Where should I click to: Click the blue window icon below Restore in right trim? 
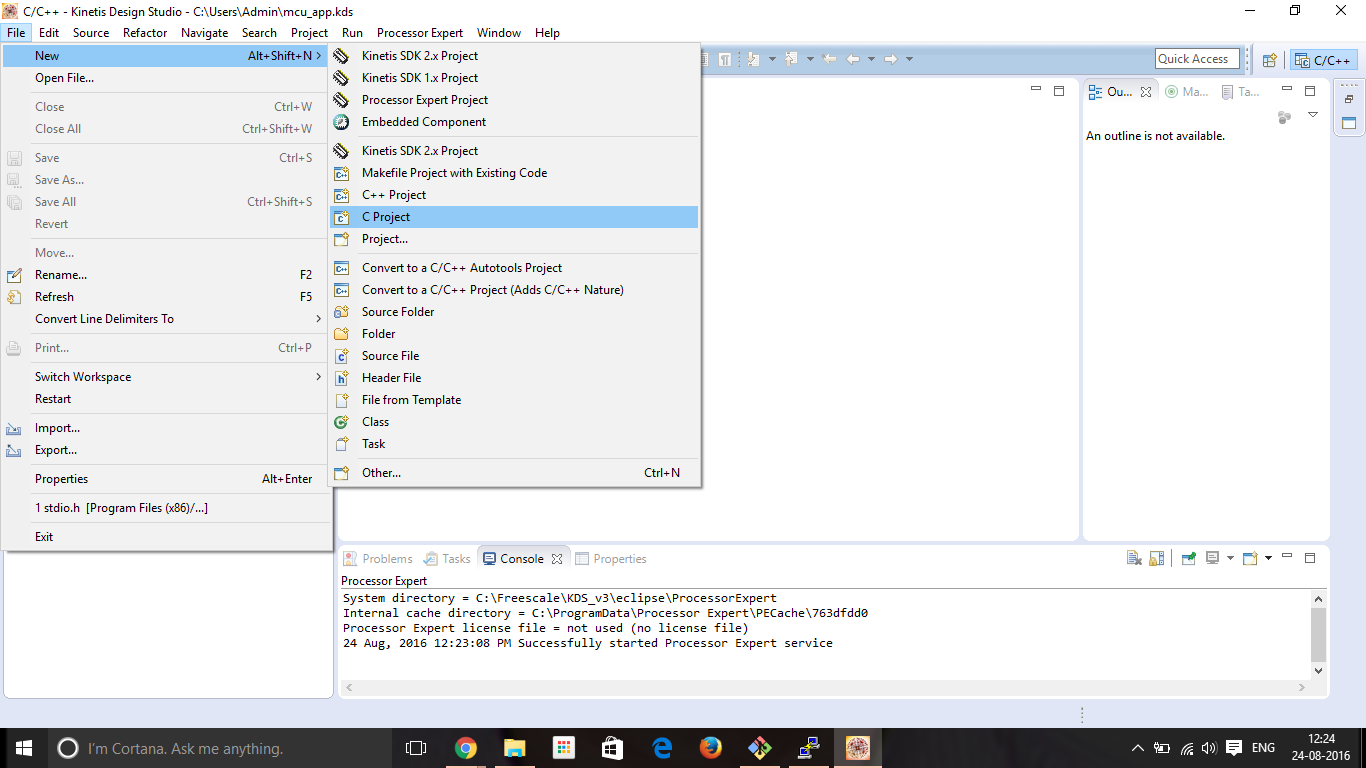(1348, 123)
